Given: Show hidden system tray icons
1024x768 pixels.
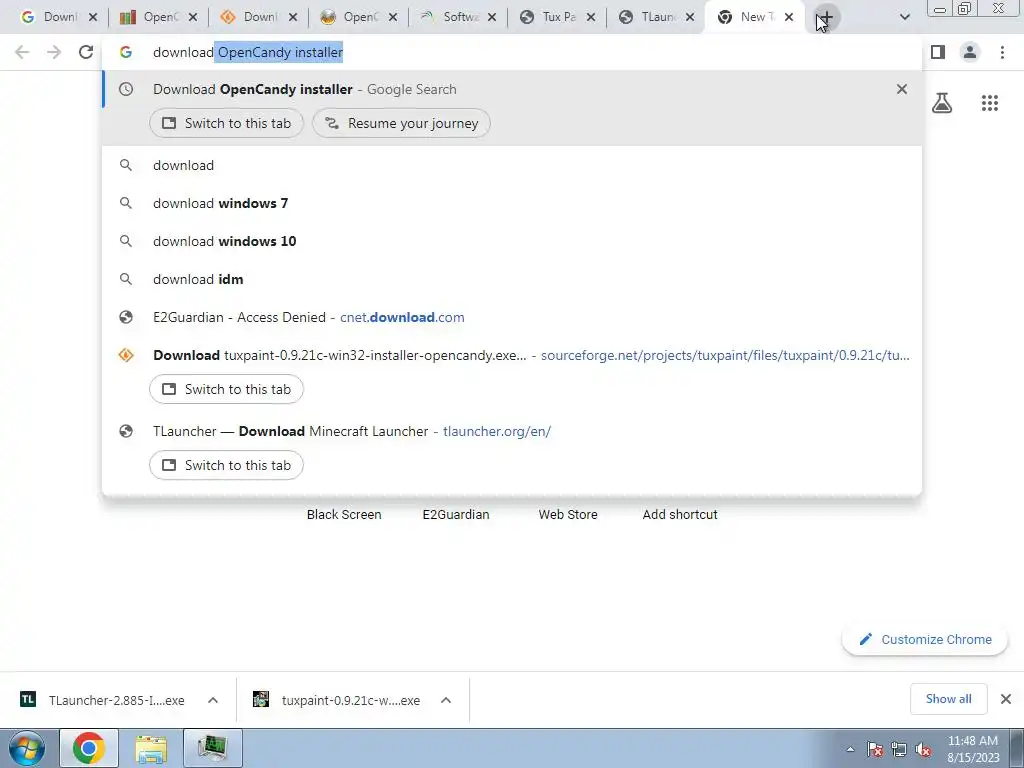Looking at the screenshot, I should [850, 749].
